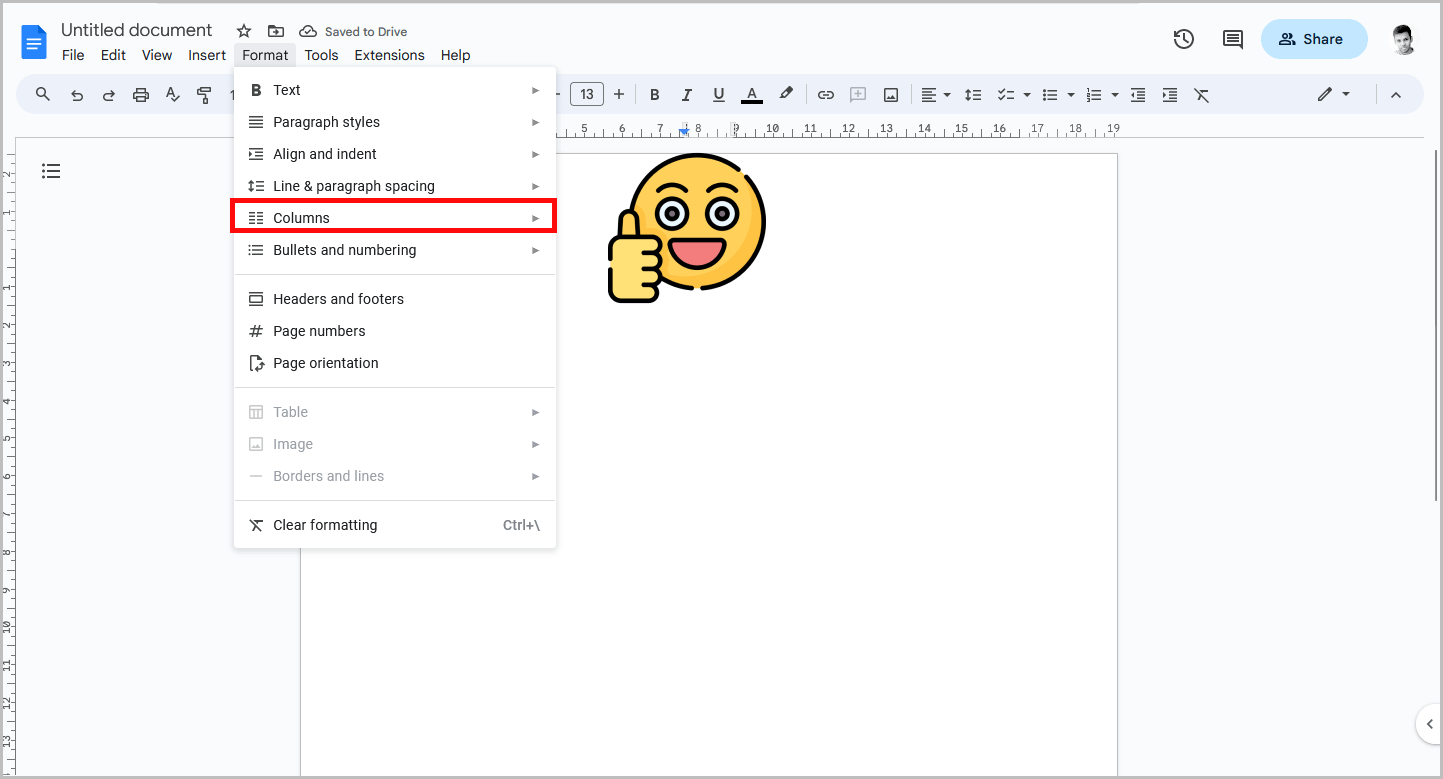Expand the Line & paragraph spacing submenu
This screenshot has width=1443, height=779.
(x=354, y=185)
